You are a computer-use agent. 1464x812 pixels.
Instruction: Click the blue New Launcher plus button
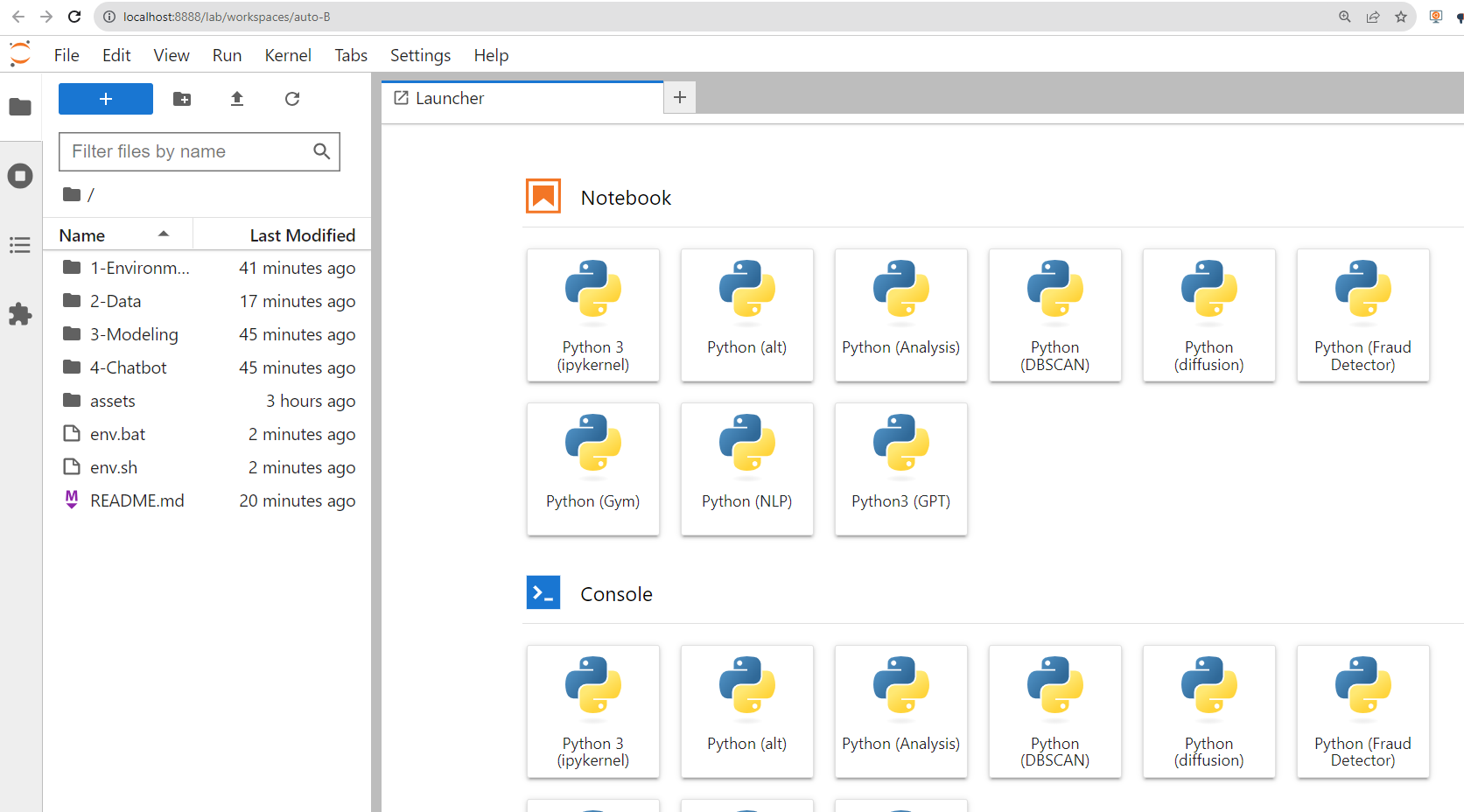106,99
